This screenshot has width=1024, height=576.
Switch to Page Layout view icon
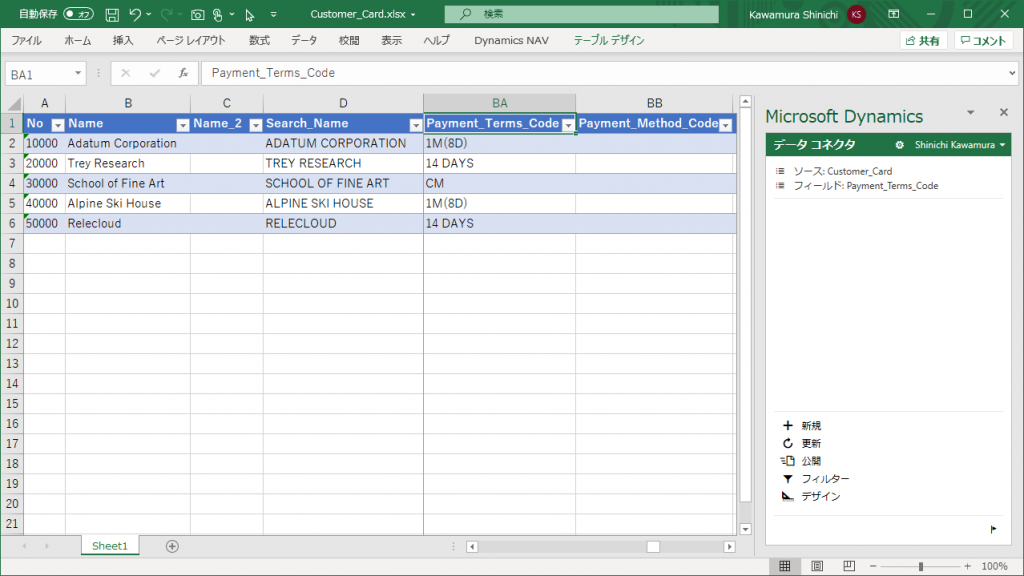[x=817, y=566]
